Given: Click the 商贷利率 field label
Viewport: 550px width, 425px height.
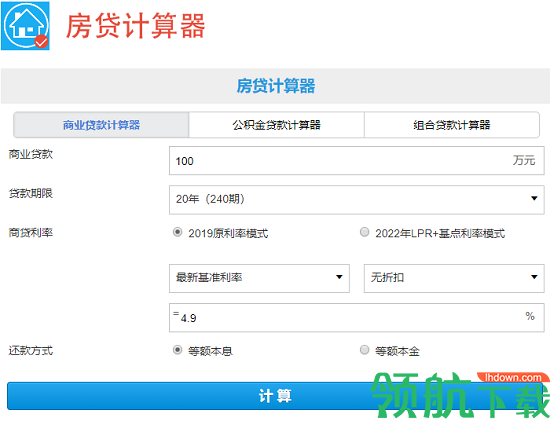Looking at the screenshot, I should pos(31,232).
